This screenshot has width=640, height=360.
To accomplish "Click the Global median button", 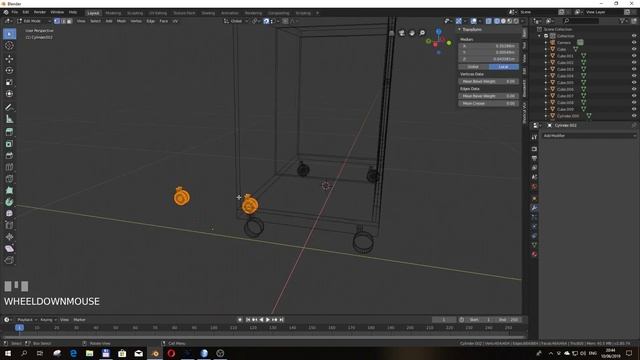I will pos(473,67).
